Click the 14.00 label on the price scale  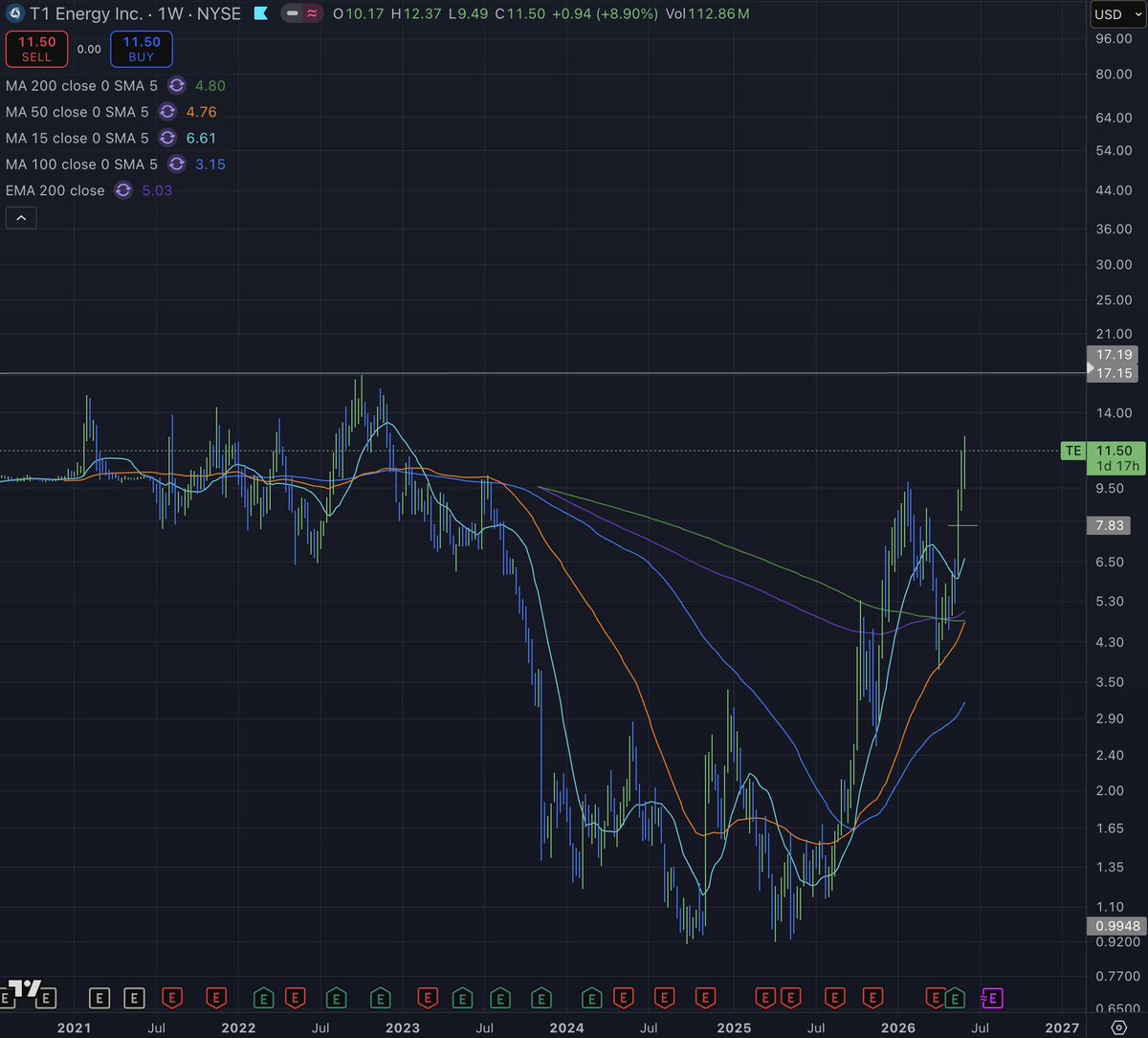[1115, 413]
